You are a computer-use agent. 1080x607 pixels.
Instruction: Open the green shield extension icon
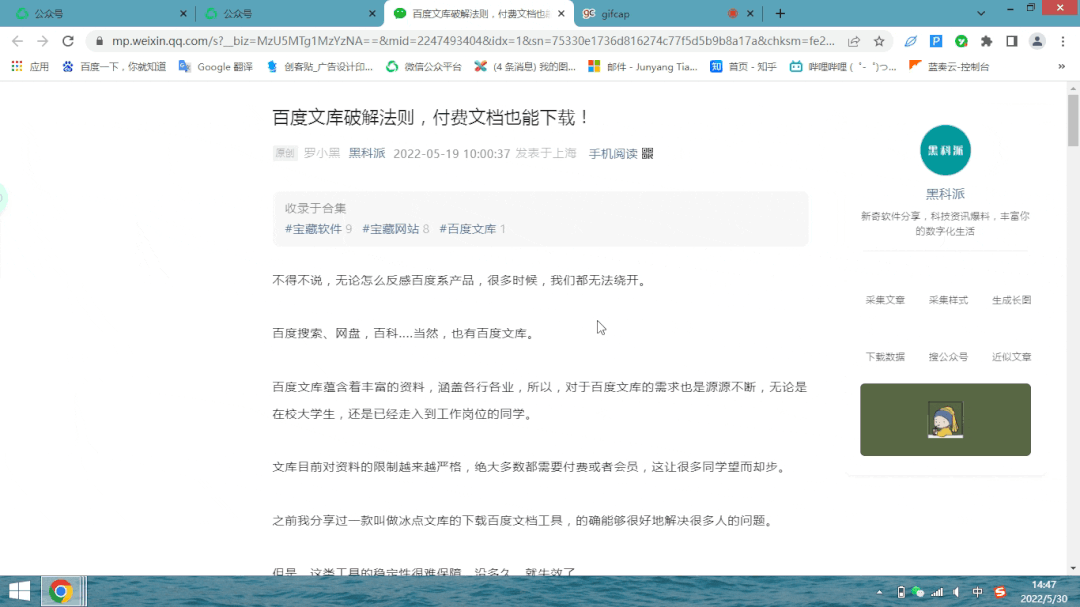pyautogui.click(x=962, y=41)
